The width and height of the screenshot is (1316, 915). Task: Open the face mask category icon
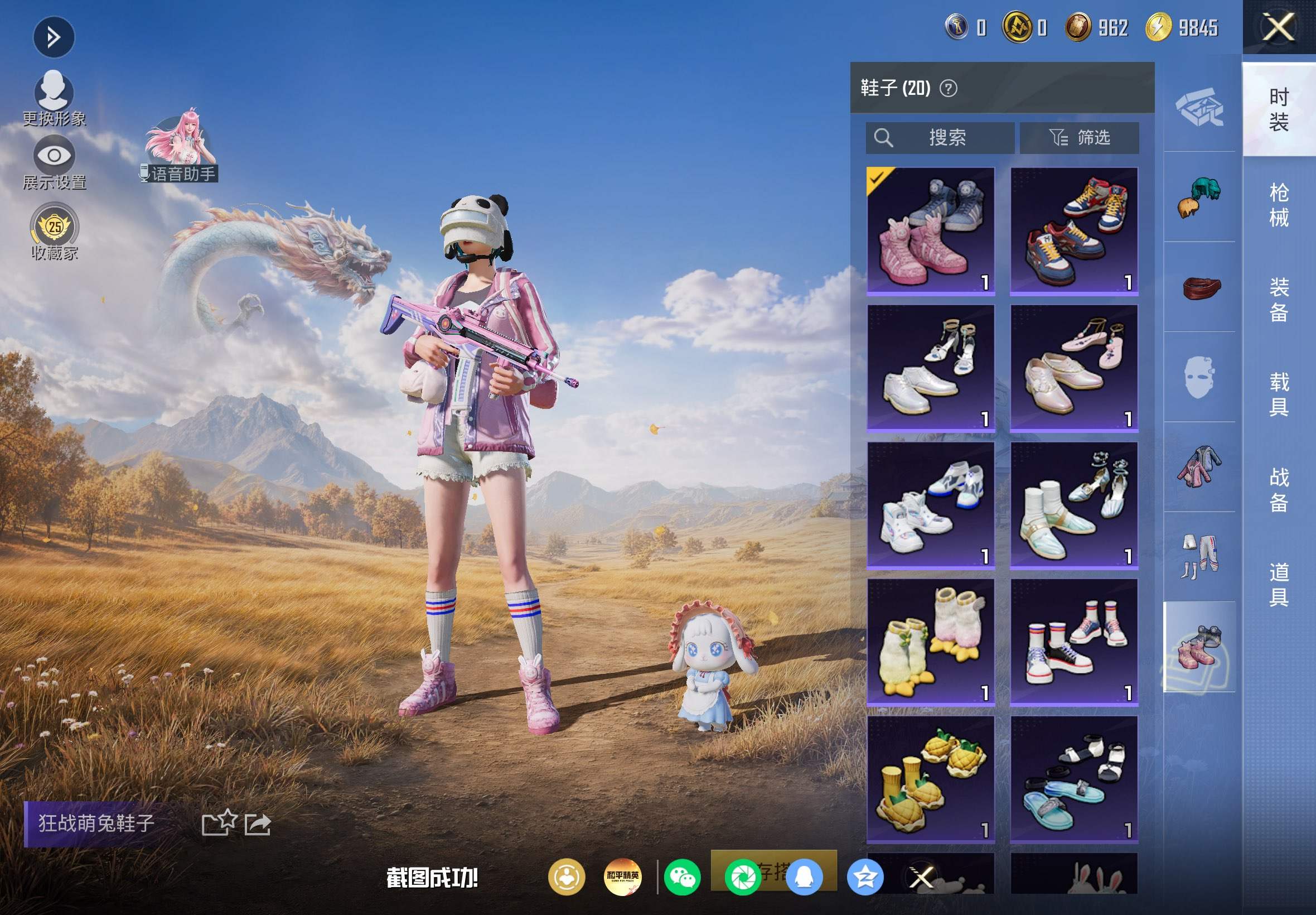coord(1199,377)
